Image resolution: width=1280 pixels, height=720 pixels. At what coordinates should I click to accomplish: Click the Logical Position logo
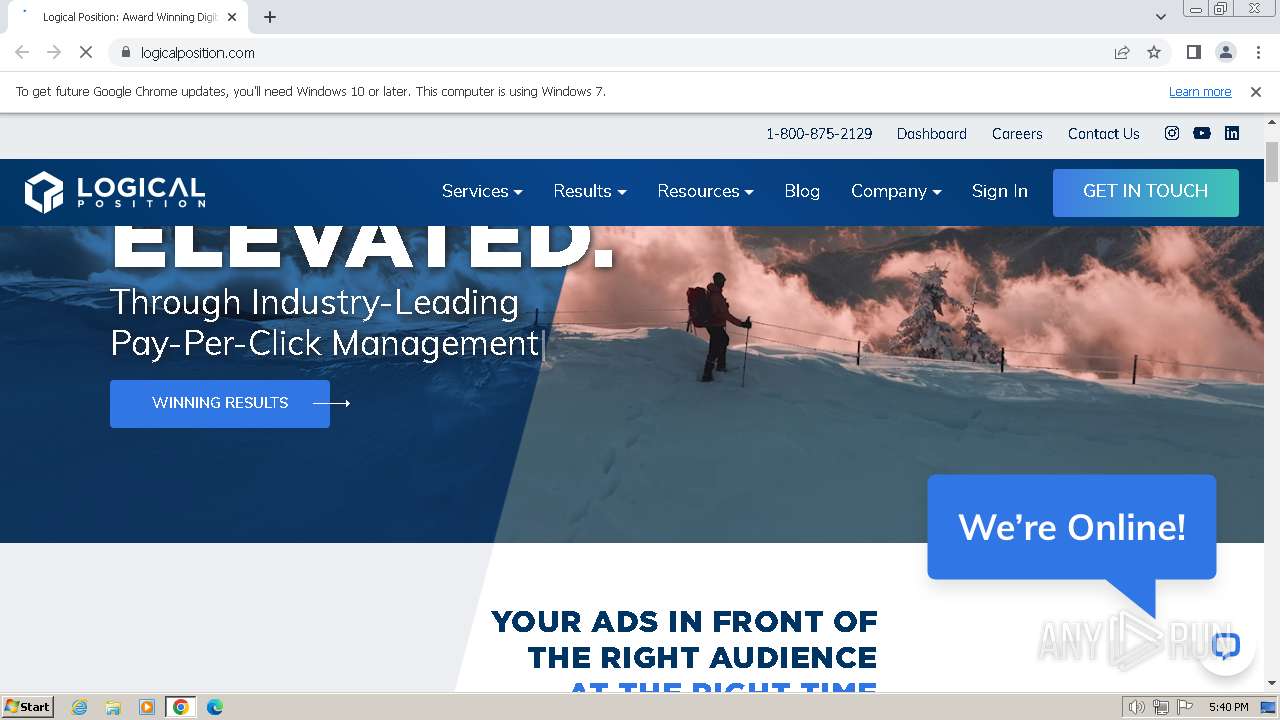[x=115, y=192]
